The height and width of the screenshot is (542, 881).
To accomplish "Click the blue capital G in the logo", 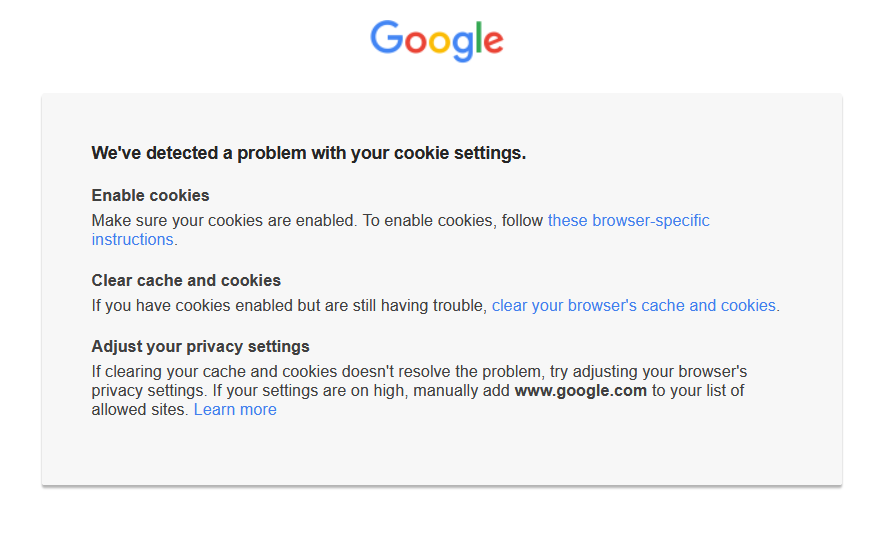I will 385,38.
